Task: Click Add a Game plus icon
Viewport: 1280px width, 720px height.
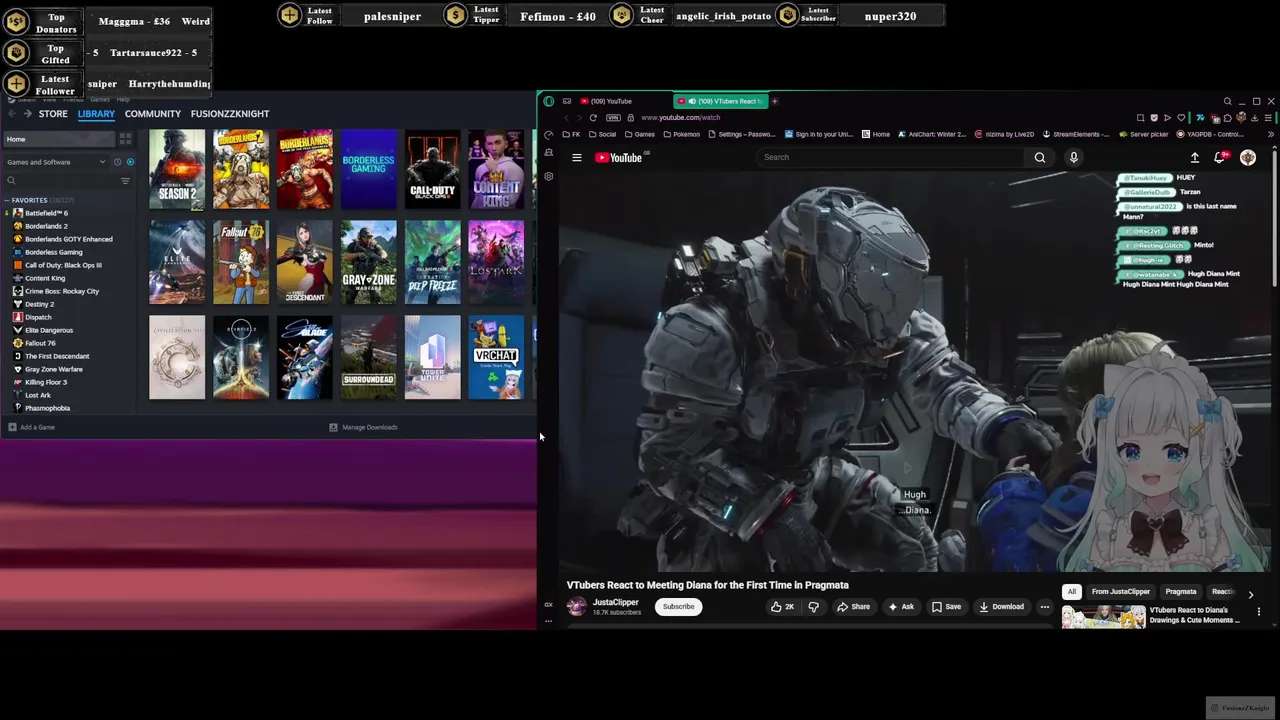Action: (12, 427)
